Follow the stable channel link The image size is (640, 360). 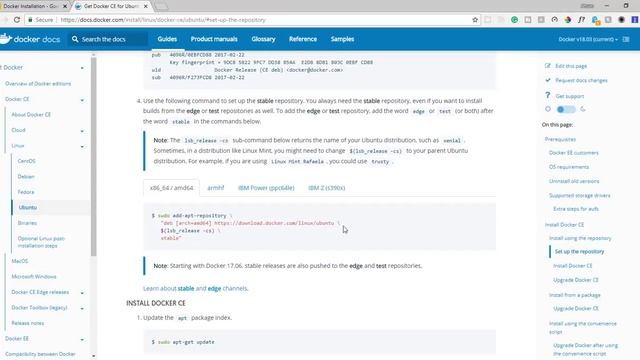(x=186, y=288)
